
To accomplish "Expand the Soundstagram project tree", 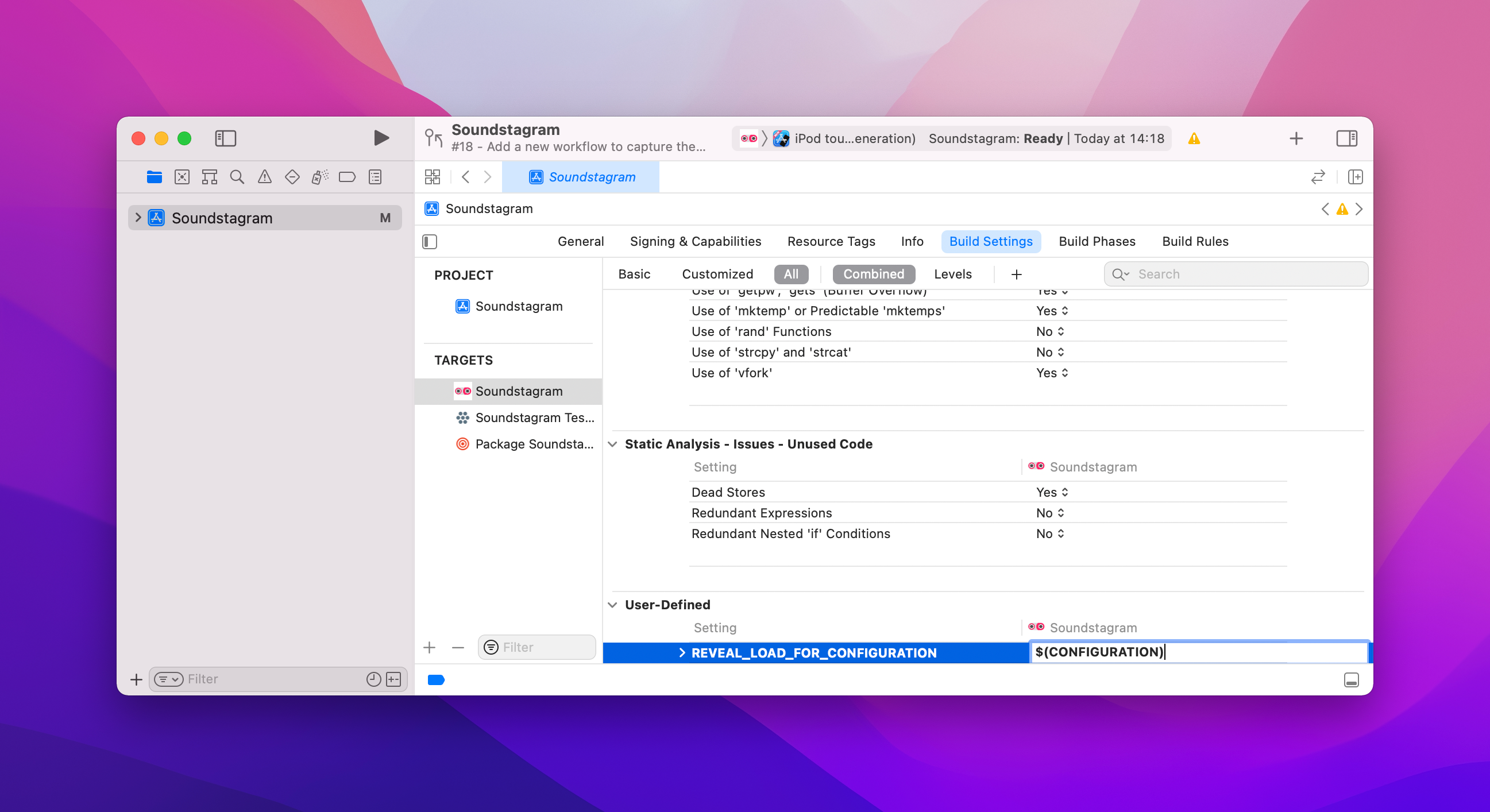I will pyautogui.click(x=138, y=218).
